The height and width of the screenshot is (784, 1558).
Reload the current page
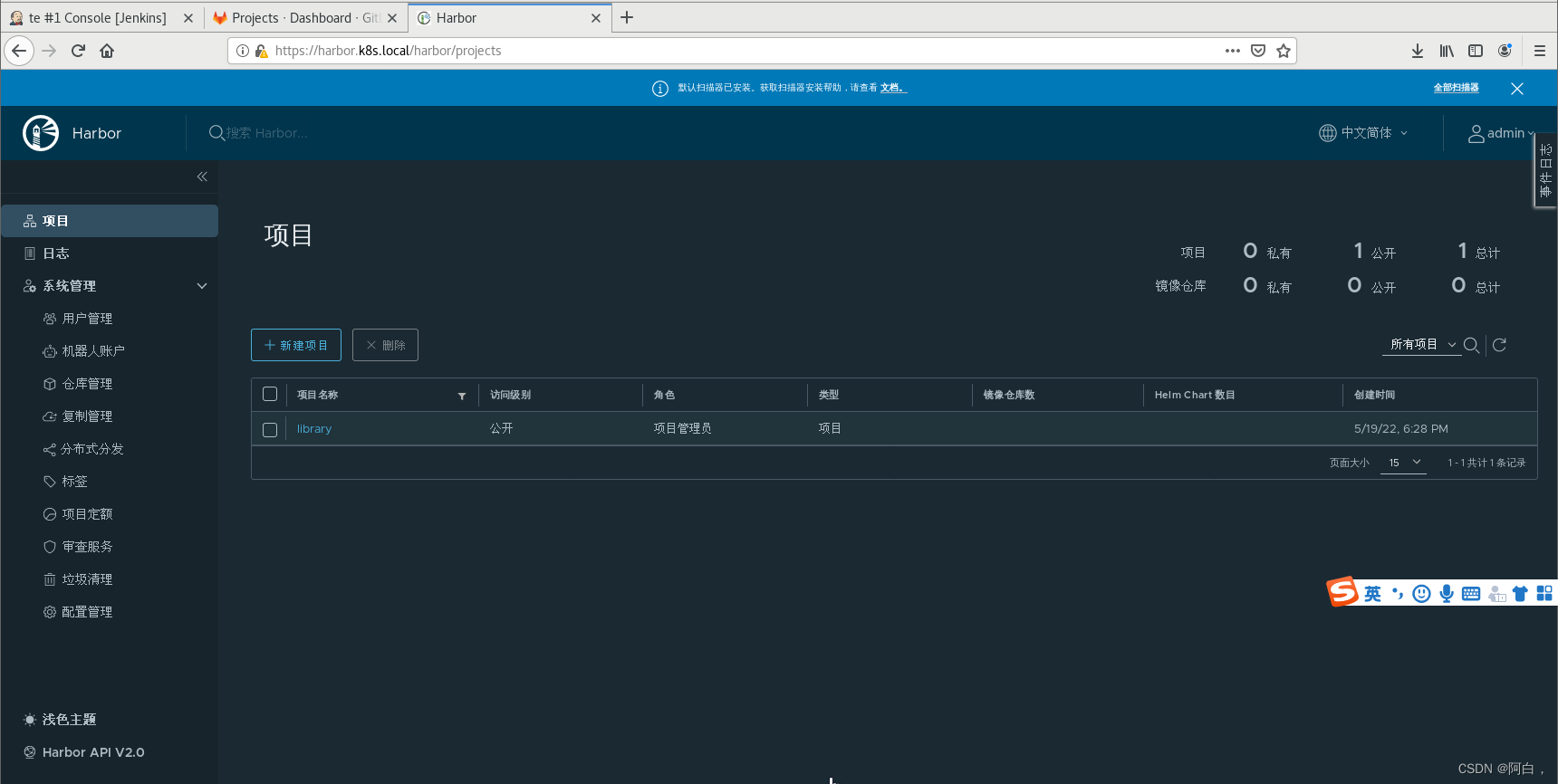(78, 51)
